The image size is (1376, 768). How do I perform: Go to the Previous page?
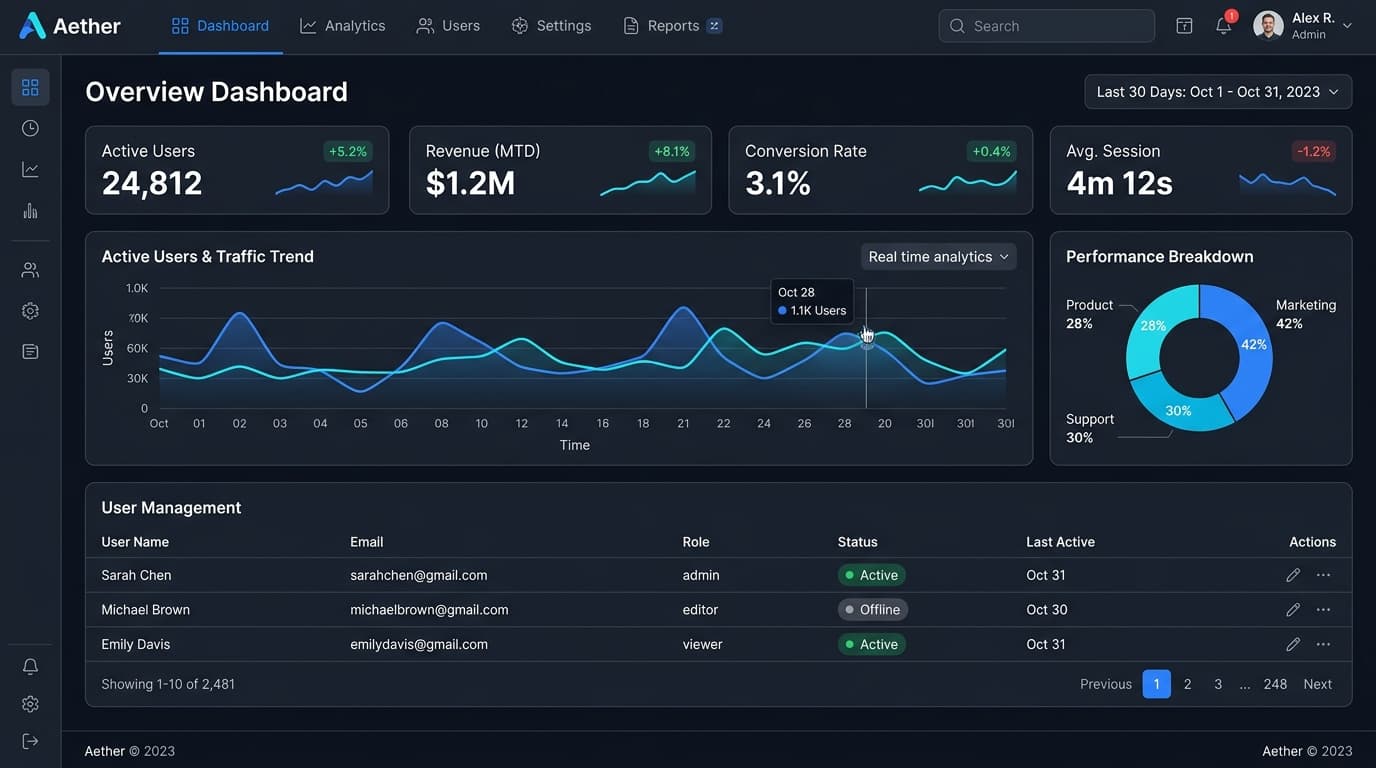click(1106, 684)
